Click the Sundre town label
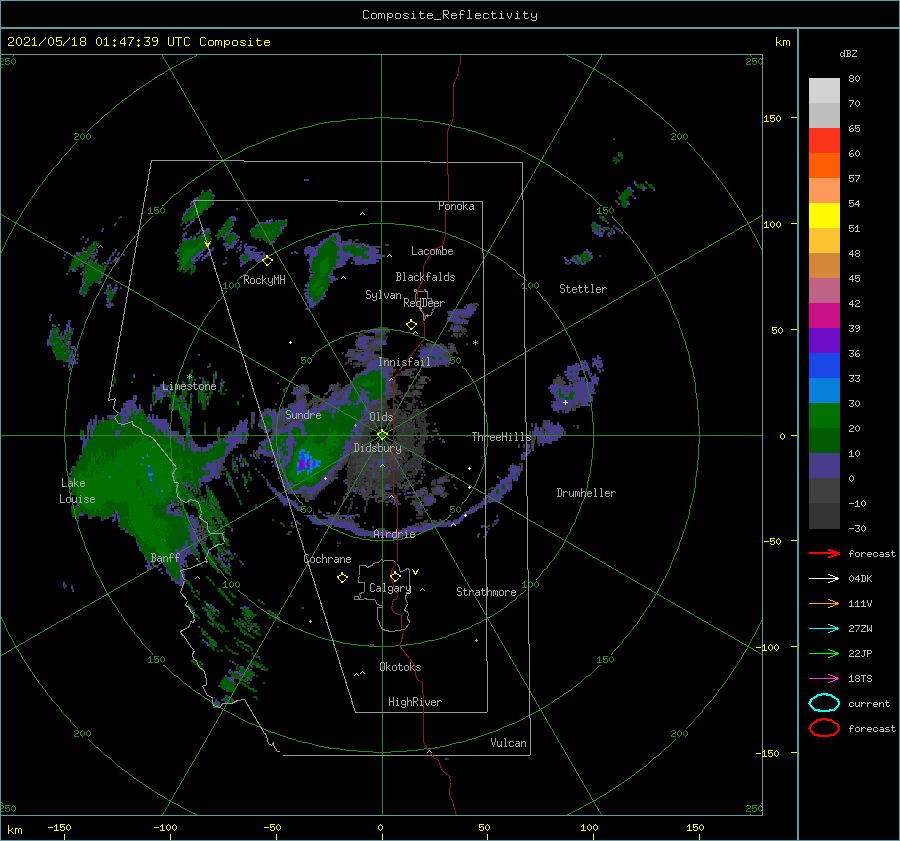The height and width of the screenshot is (841, 900). coord(303,414)
